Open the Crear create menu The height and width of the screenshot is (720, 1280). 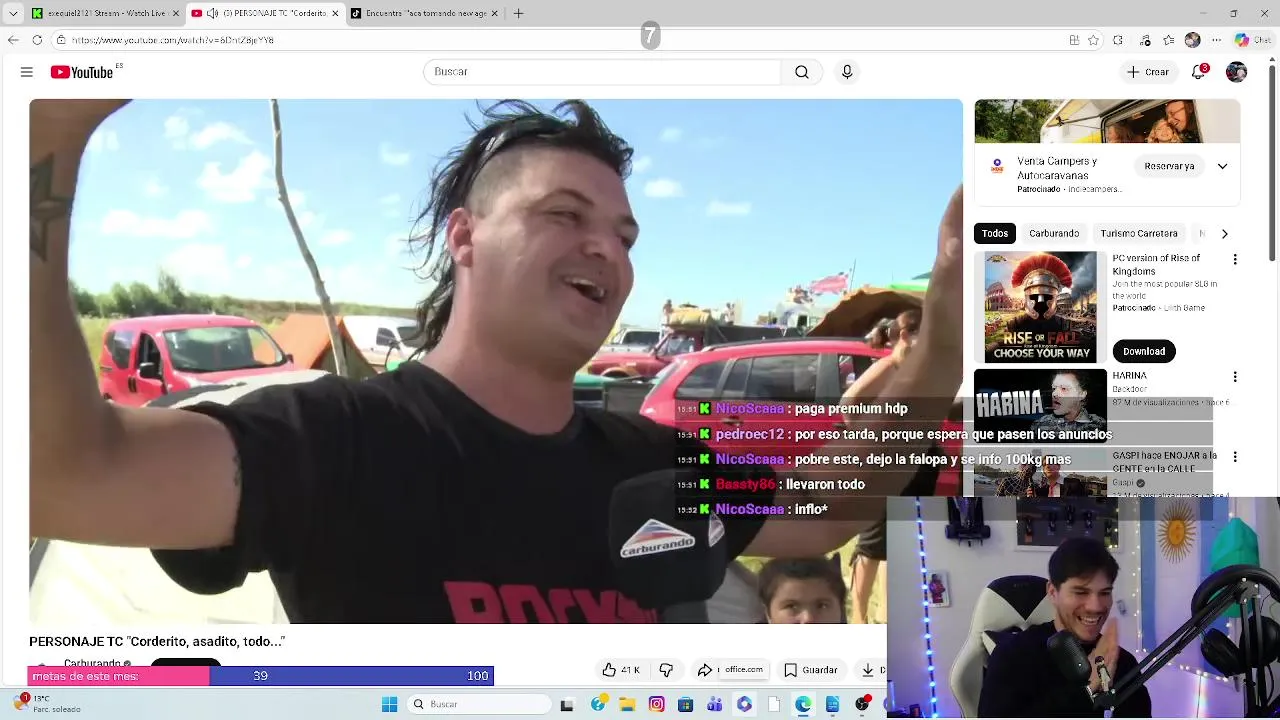point(1148,72)
